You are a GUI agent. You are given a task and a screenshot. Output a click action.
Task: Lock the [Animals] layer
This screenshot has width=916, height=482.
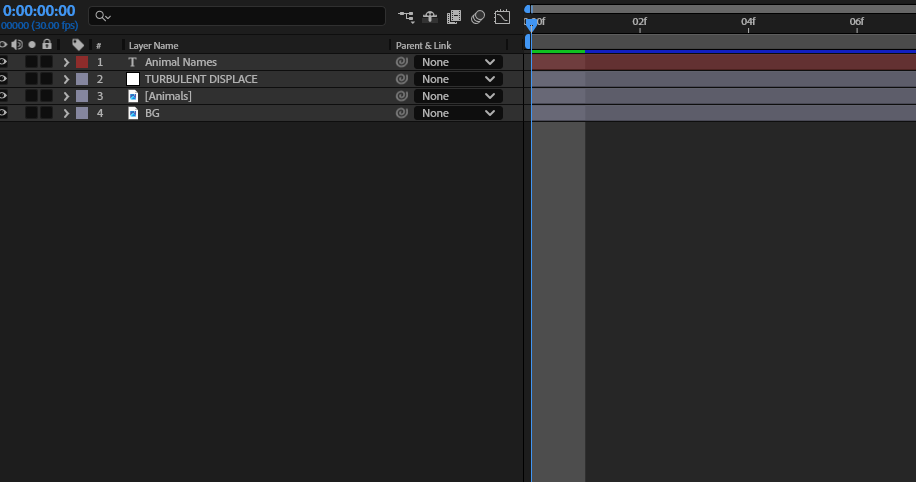[x=47, y=96]
